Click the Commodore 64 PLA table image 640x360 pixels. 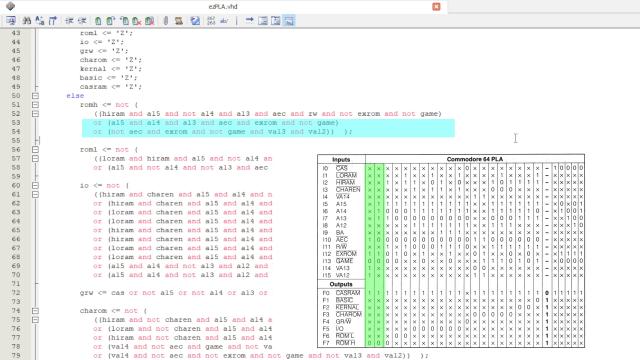point(451,251)
